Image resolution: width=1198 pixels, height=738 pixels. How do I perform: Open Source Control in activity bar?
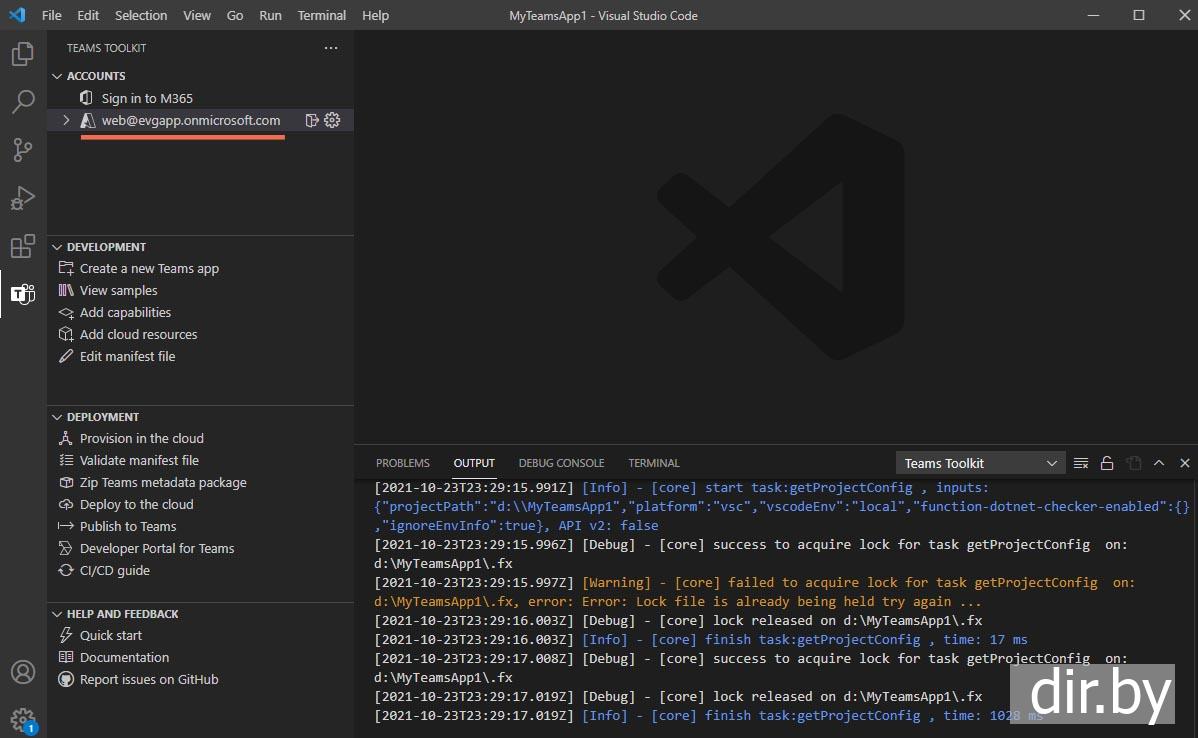[22, 150]
